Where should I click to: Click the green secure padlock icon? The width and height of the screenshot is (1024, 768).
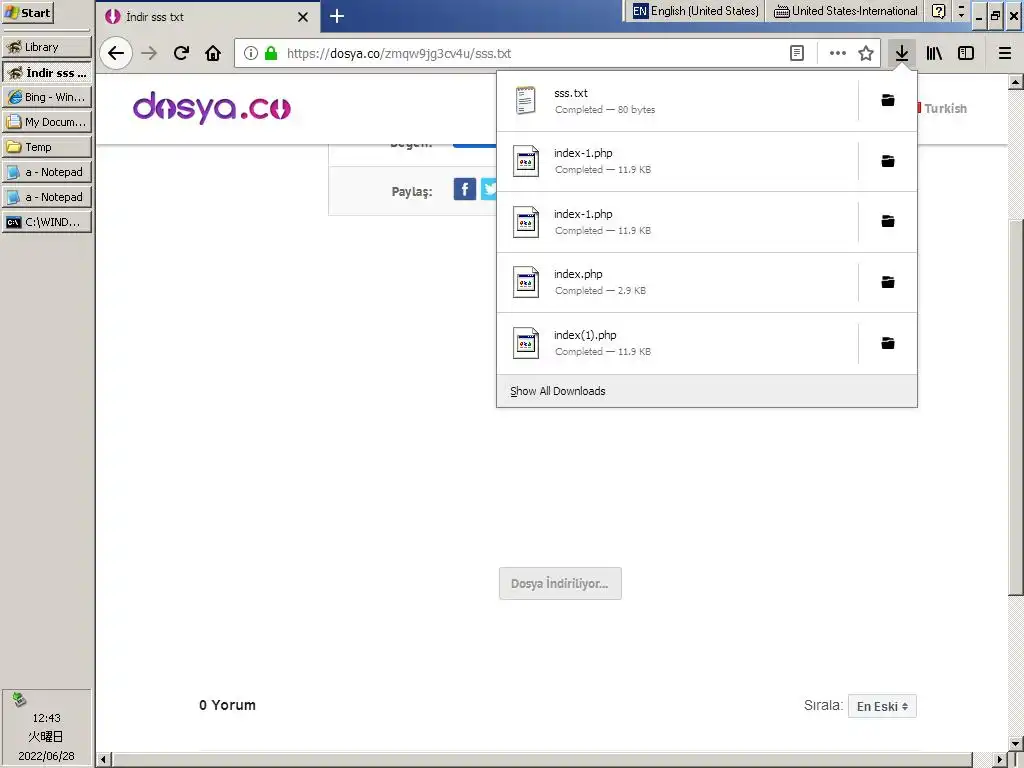[x=271, y=54]
